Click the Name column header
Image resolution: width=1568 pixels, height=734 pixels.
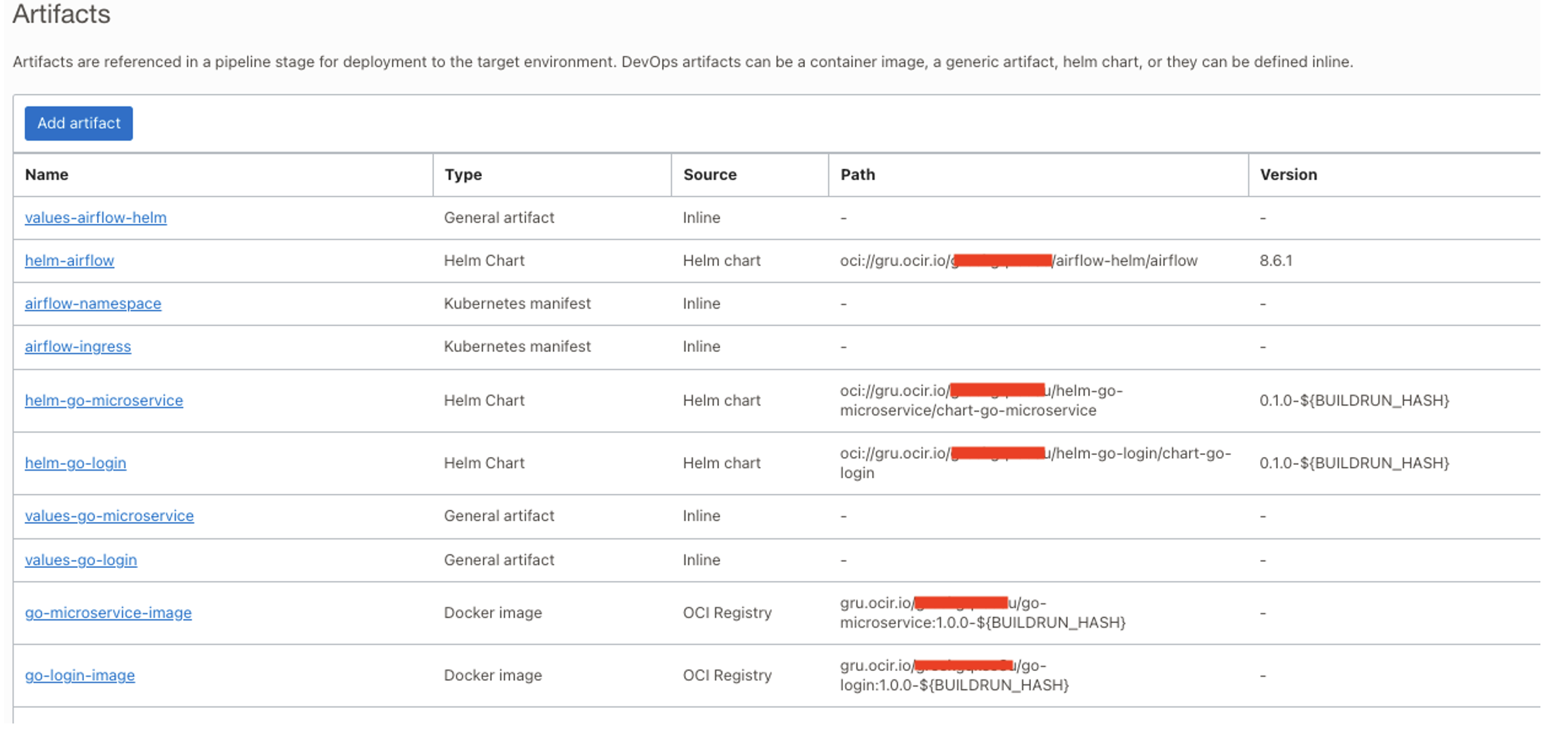tap(47, 174)
